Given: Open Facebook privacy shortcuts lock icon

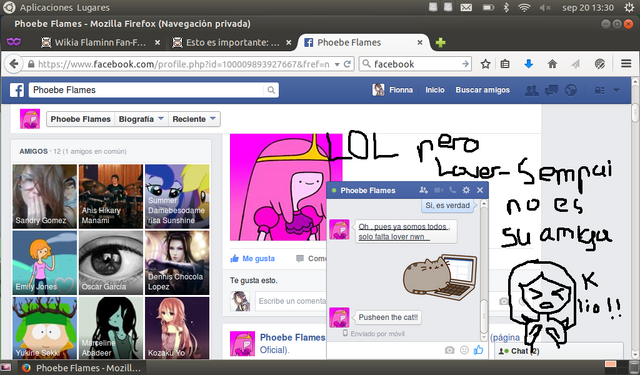Looking at the screenshot, I should click(x=599, y=90).
